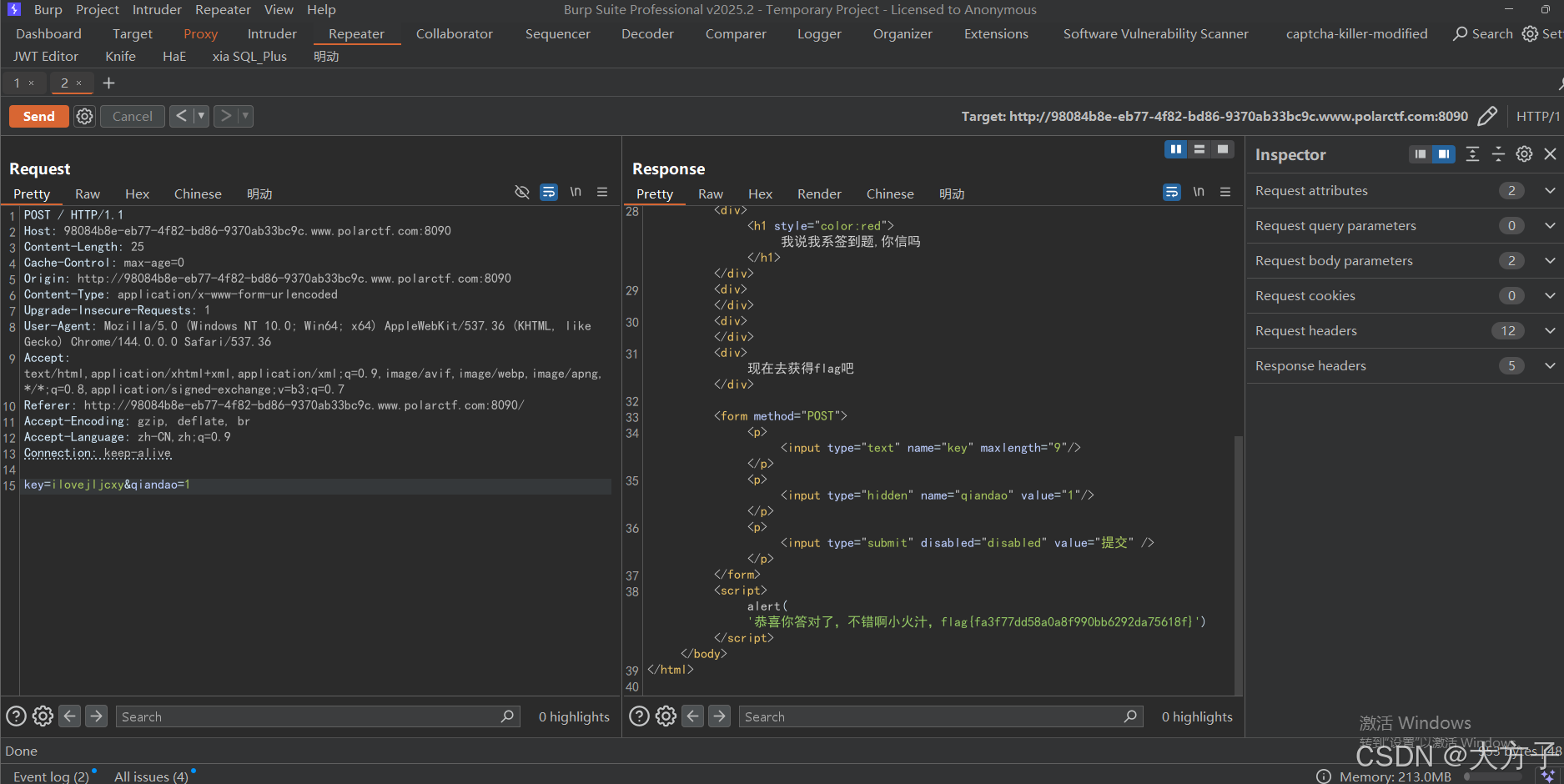1564x784 pixels.
Task: Dock Inspector to the left layout
Action: click(x=1421, y=154)
